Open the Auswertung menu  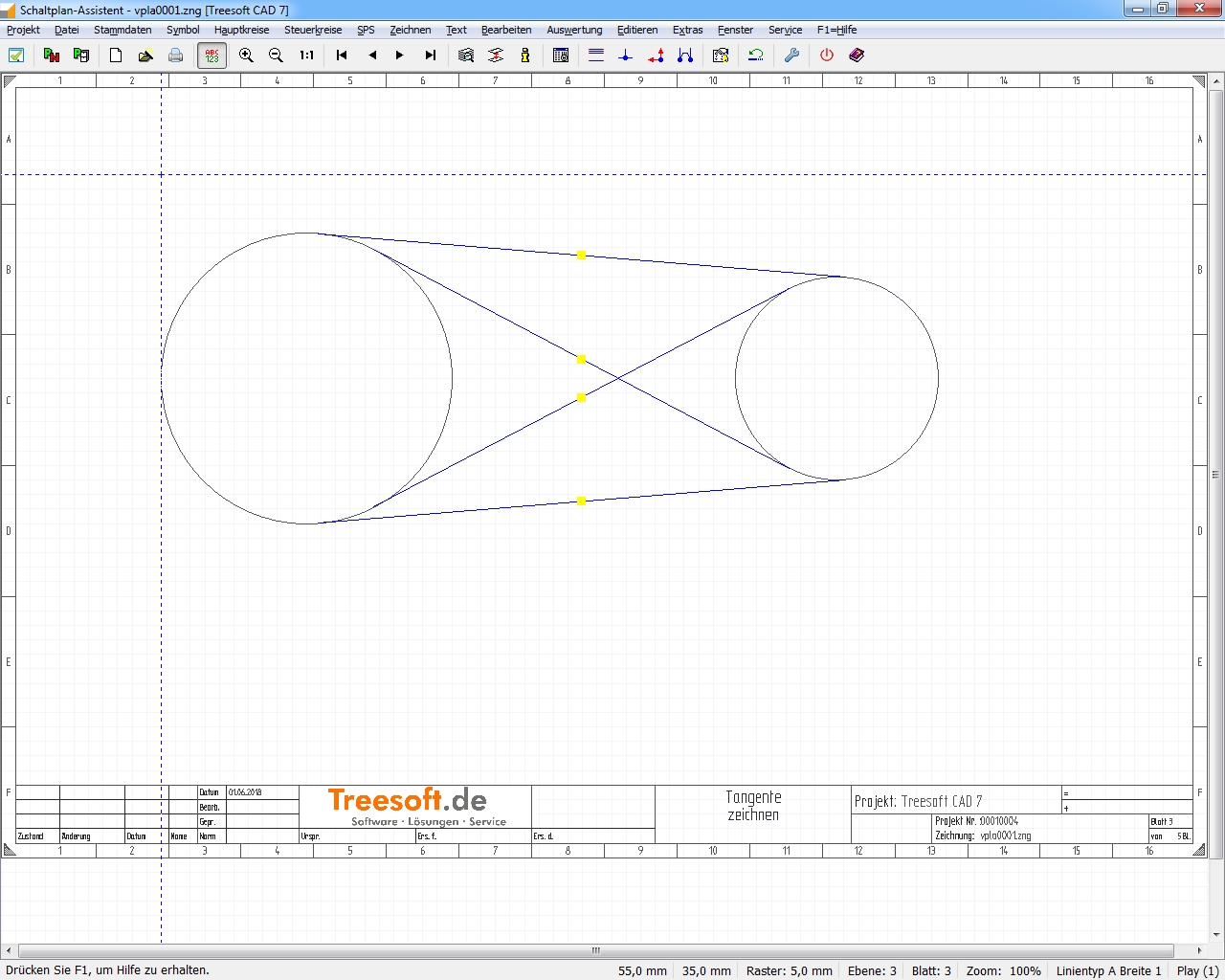coord(574,30)
